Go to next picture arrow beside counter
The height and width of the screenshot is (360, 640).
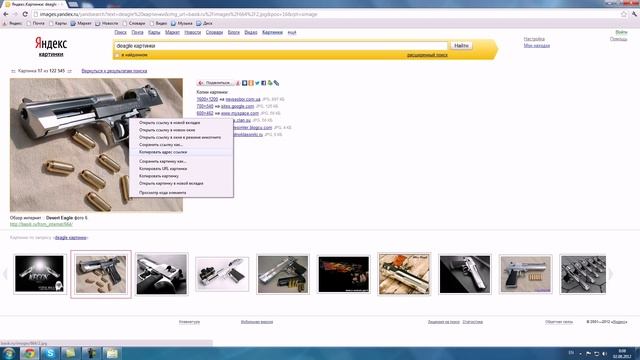(x=69, y=71)
